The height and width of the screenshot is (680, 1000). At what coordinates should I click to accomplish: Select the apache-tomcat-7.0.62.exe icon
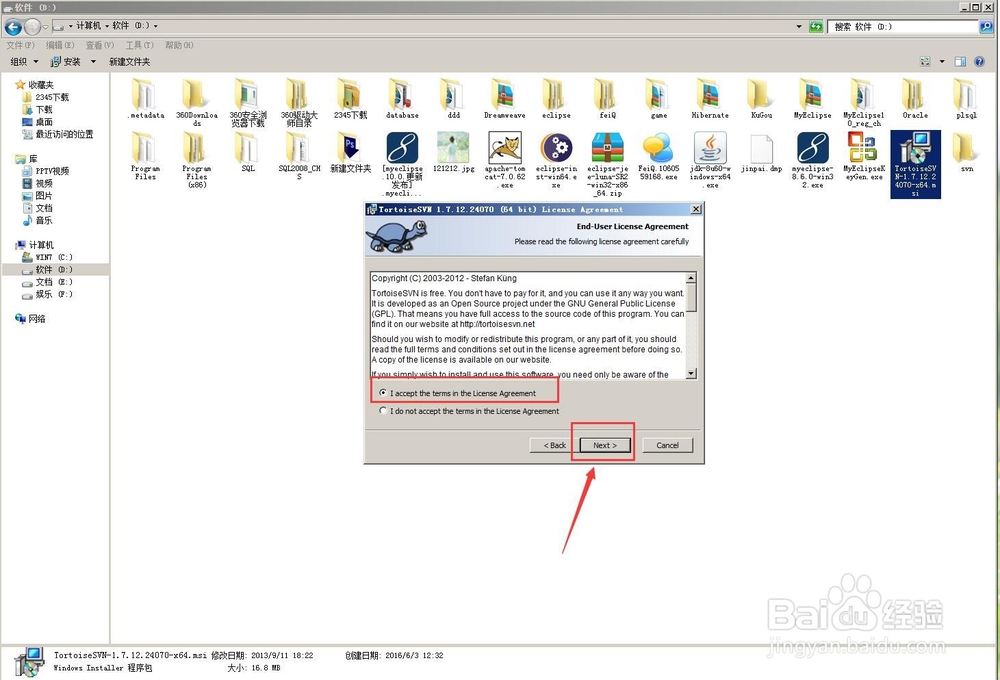504,147
